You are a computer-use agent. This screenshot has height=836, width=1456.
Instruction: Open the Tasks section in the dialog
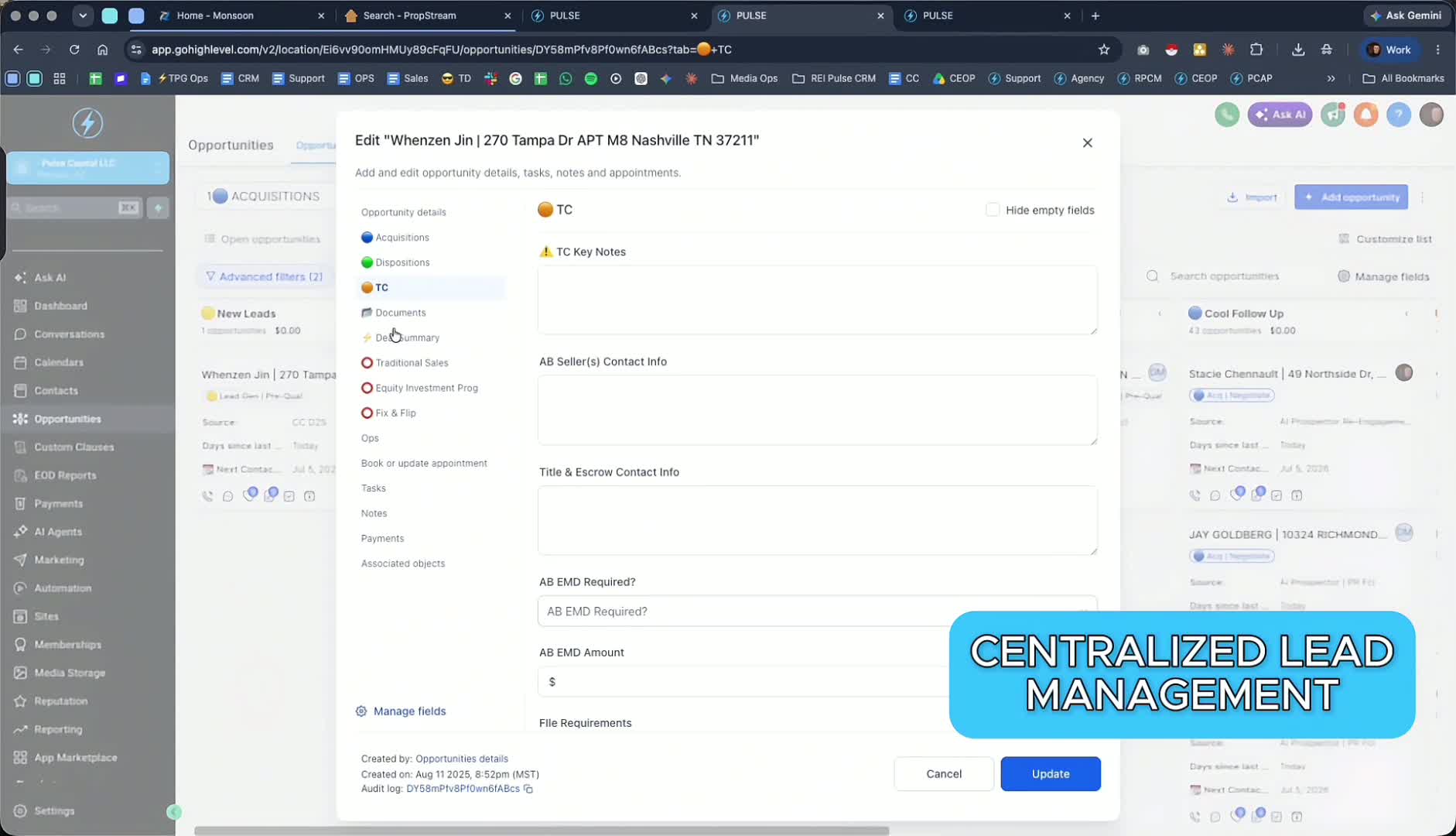click(x=374, y=488)
